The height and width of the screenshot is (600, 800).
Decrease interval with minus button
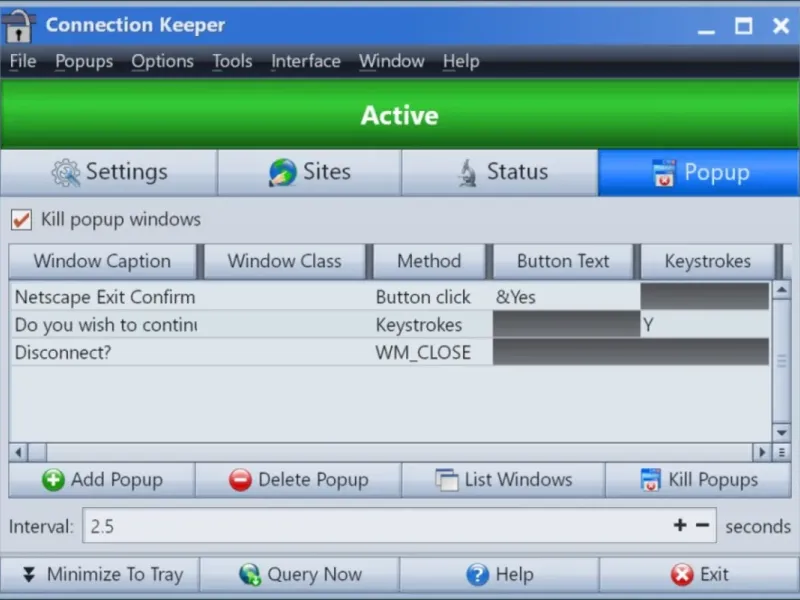click(x=703, y=525)
